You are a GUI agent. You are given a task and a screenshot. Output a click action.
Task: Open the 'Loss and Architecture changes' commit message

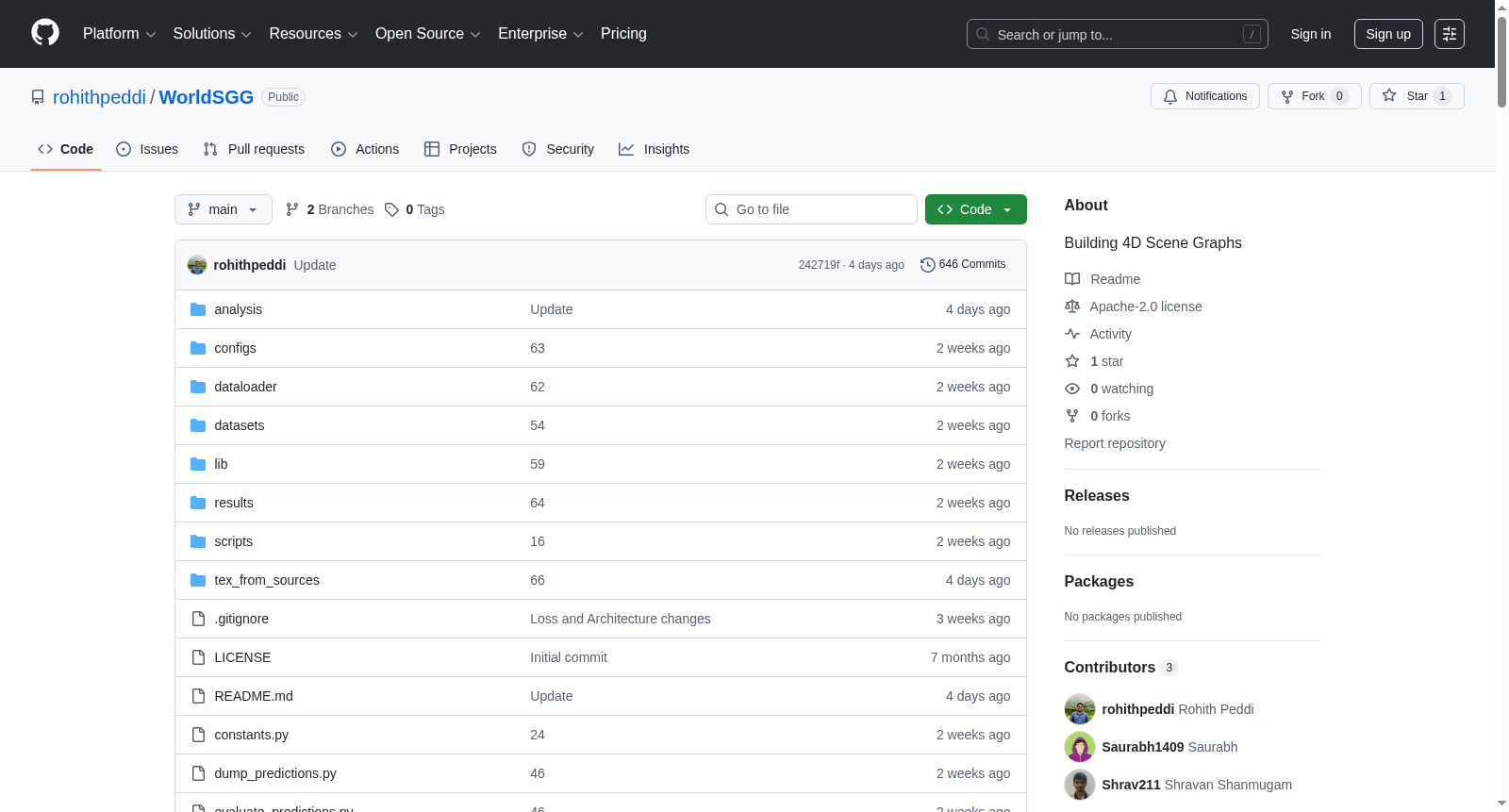[621, 619]
